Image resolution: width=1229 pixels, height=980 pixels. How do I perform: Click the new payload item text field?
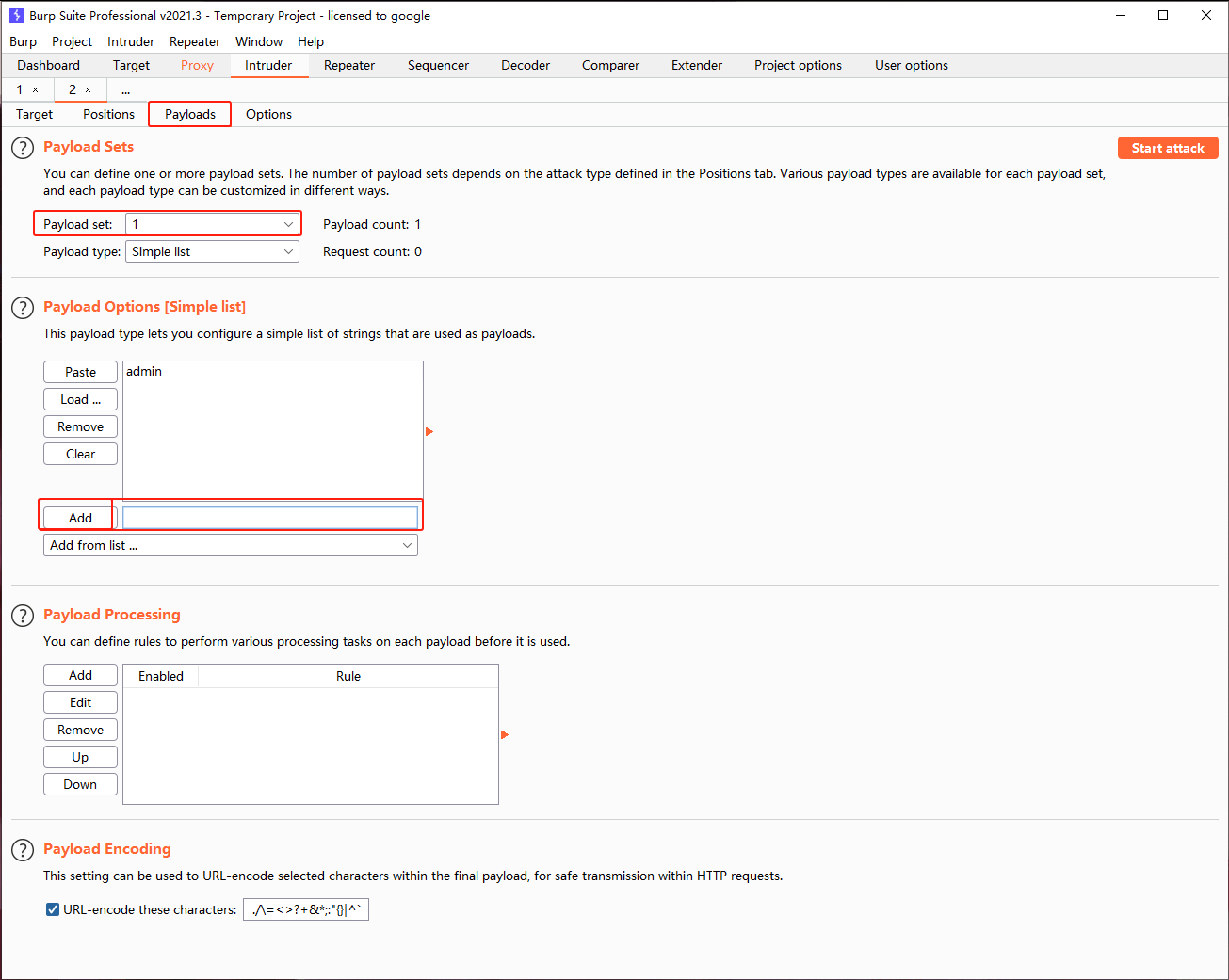(269, 518)
